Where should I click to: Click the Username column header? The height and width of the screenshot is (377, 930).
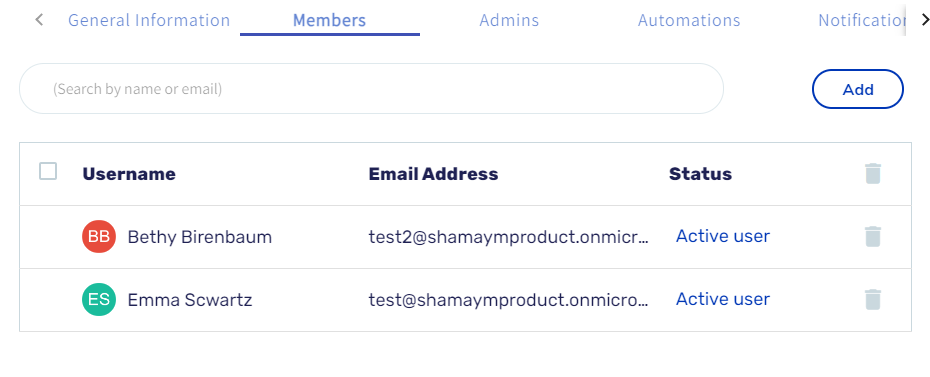point(129,174)
